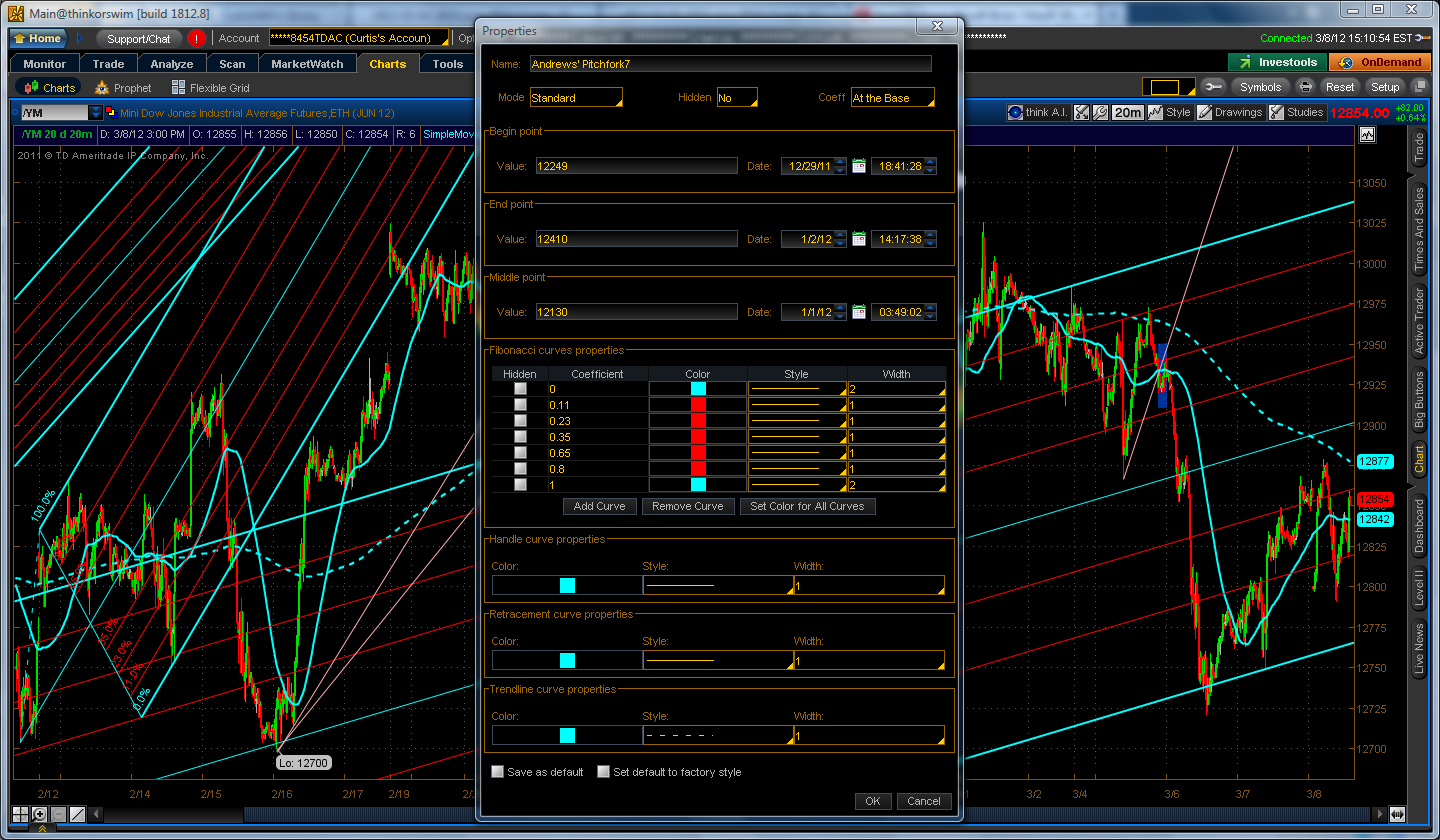The width and height of the screenshot is (1440, 840).
Task: Switch to the Analyze tab
Action: pyautogui.click(x=172, y=64)
